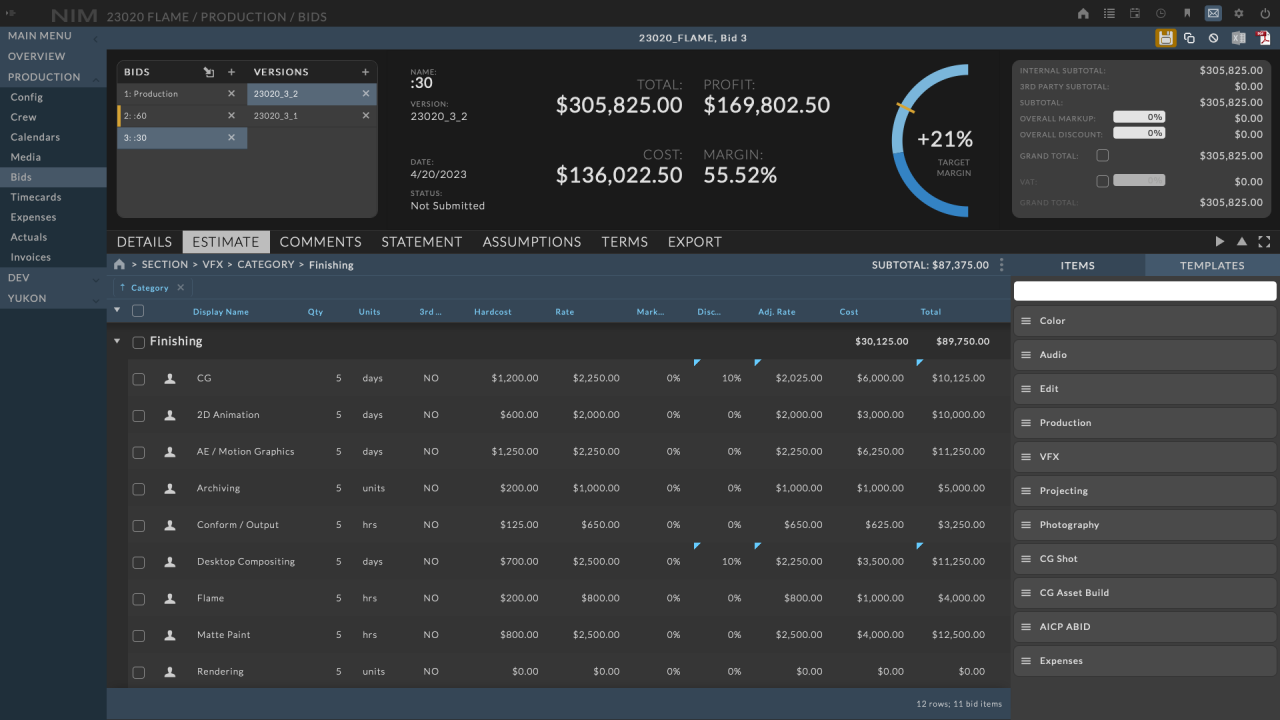The image size is (1280, 720).
Task: Set the Overall Markup percentage field
Action: (1138, 117)
